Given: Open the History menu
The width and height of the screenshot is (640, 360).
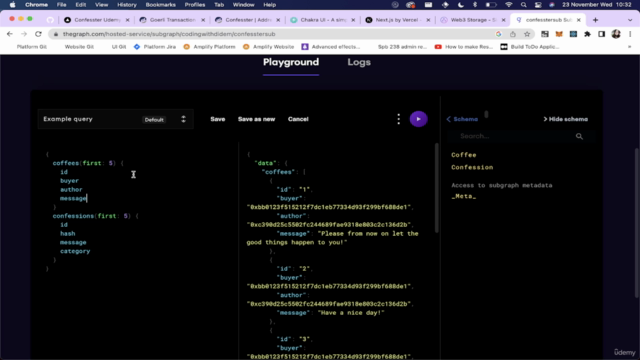Looking at the screenshot, I should coord(127,5).
